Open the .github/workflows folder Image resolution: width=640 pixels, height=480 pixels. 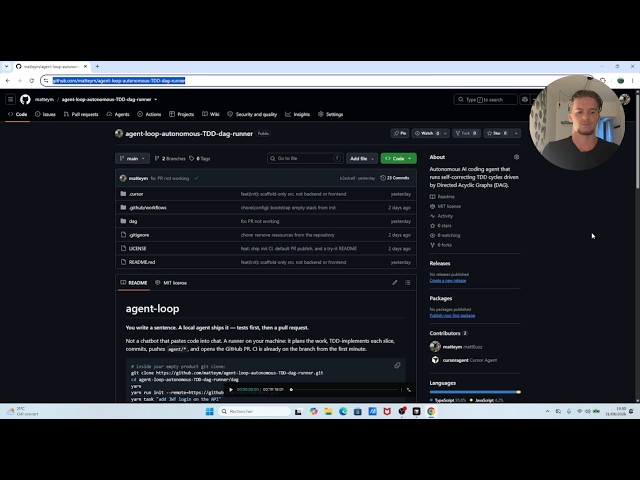pos(147,207)
